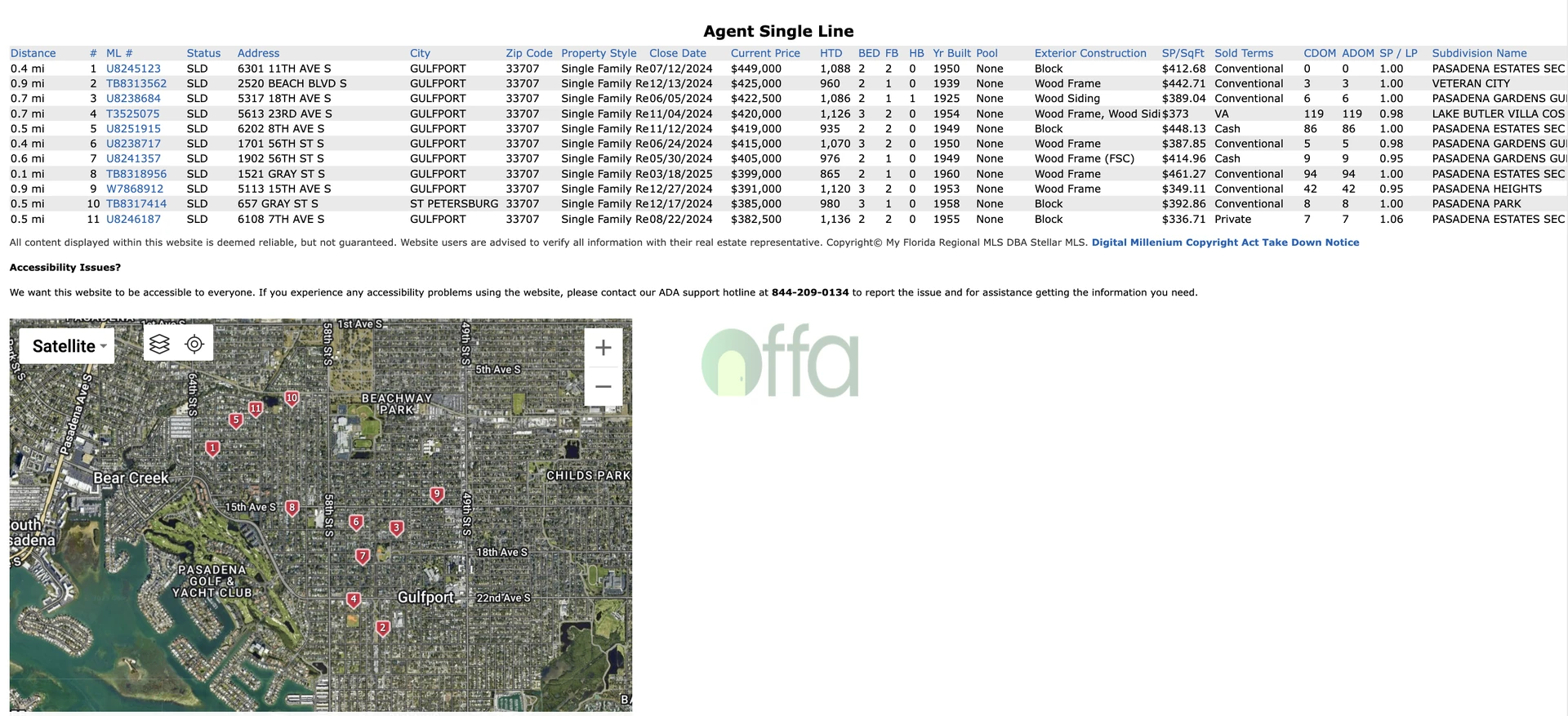Zoom out using the map minus button

[x=603, y=386]
